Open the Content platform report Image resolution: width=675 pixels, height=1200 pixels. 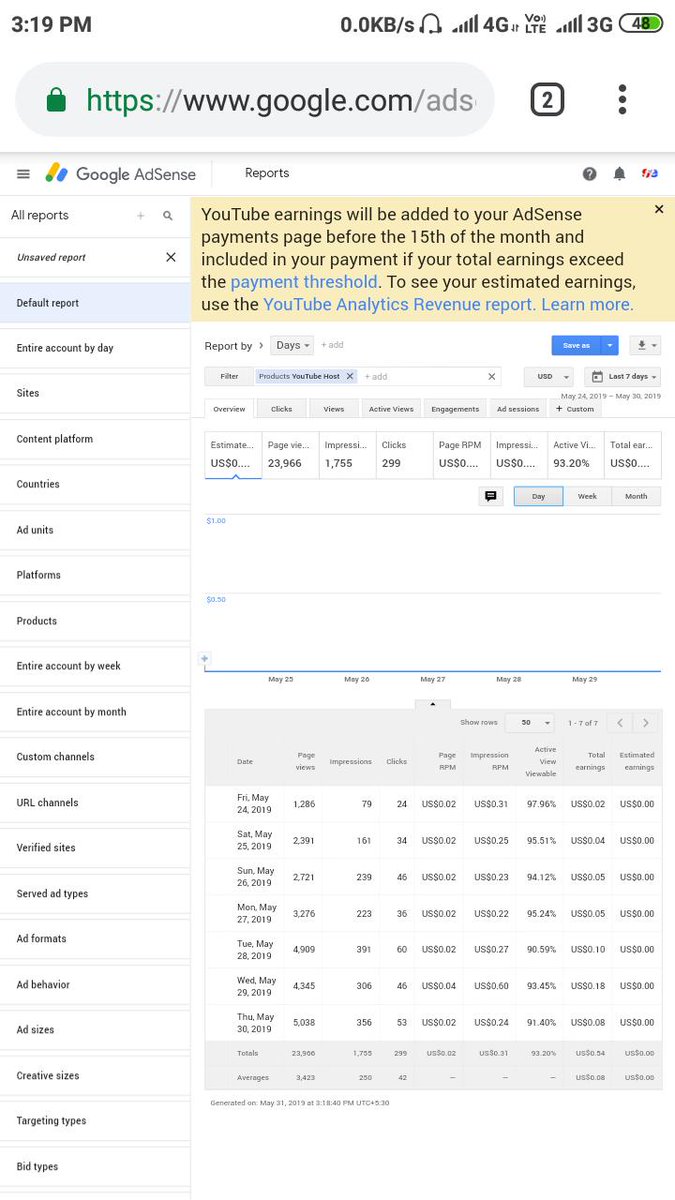(x=95, y=439)
